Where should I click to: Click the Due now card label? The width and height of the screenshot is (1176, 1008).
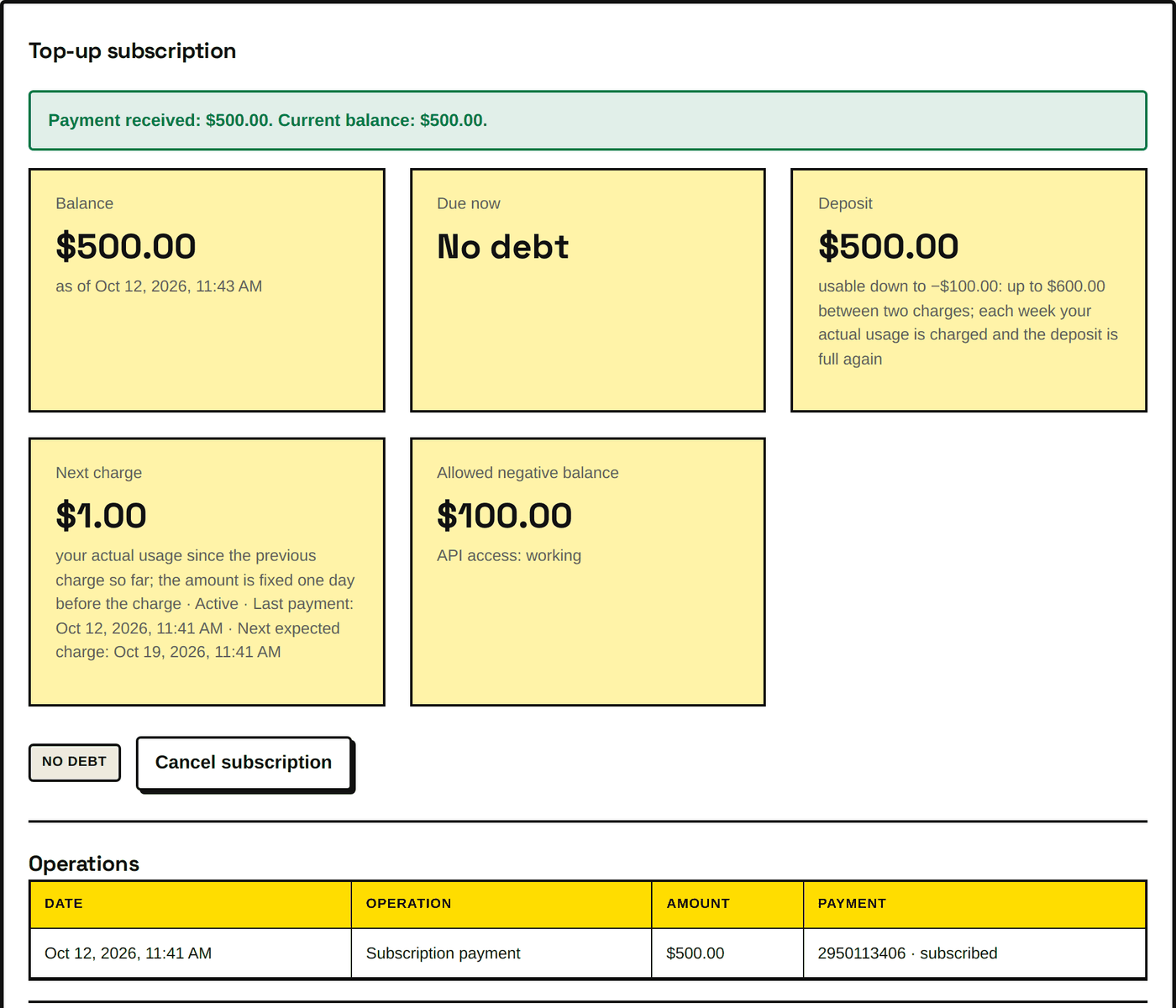click(469, 203)
